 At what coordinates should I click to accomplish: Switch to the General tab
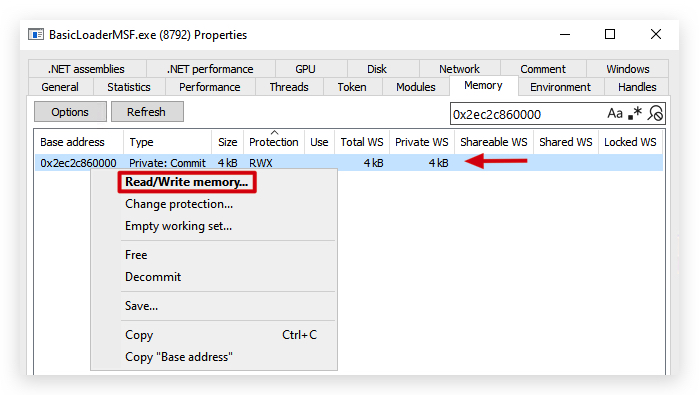60,87
